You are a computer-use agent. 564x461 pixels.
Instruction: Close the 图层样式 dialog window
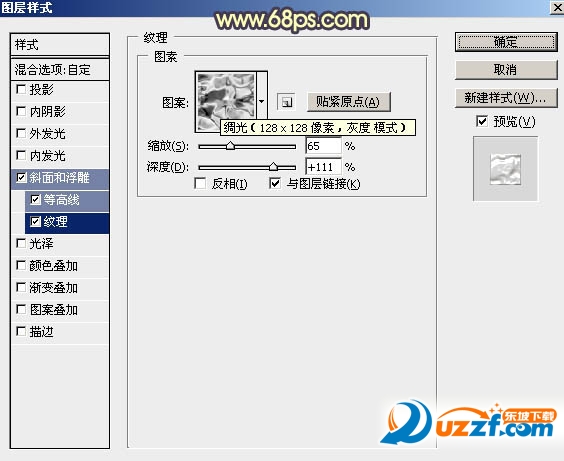pyautogui.click(x=558, y=7)
